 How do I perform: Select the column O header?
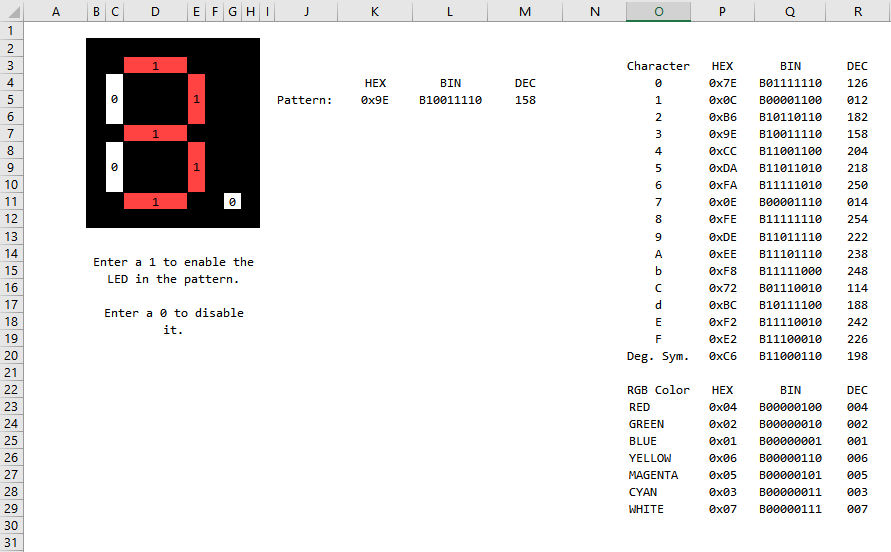658,11
